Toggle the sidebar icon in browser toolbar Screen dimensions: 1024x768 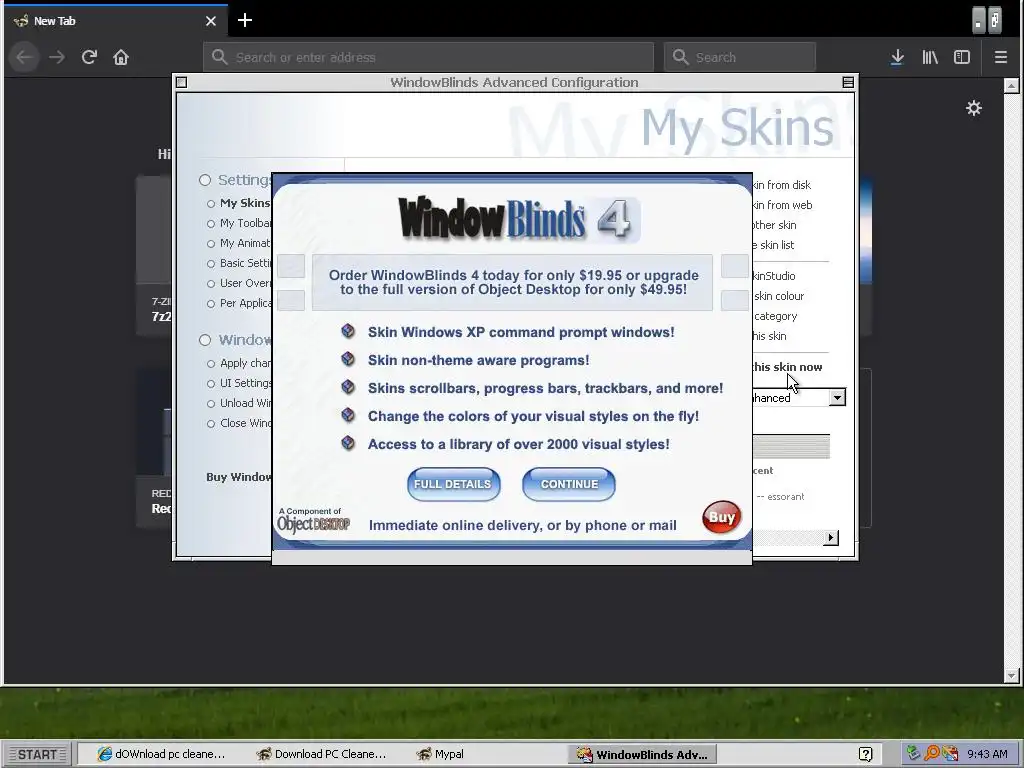tap(962, 57)
